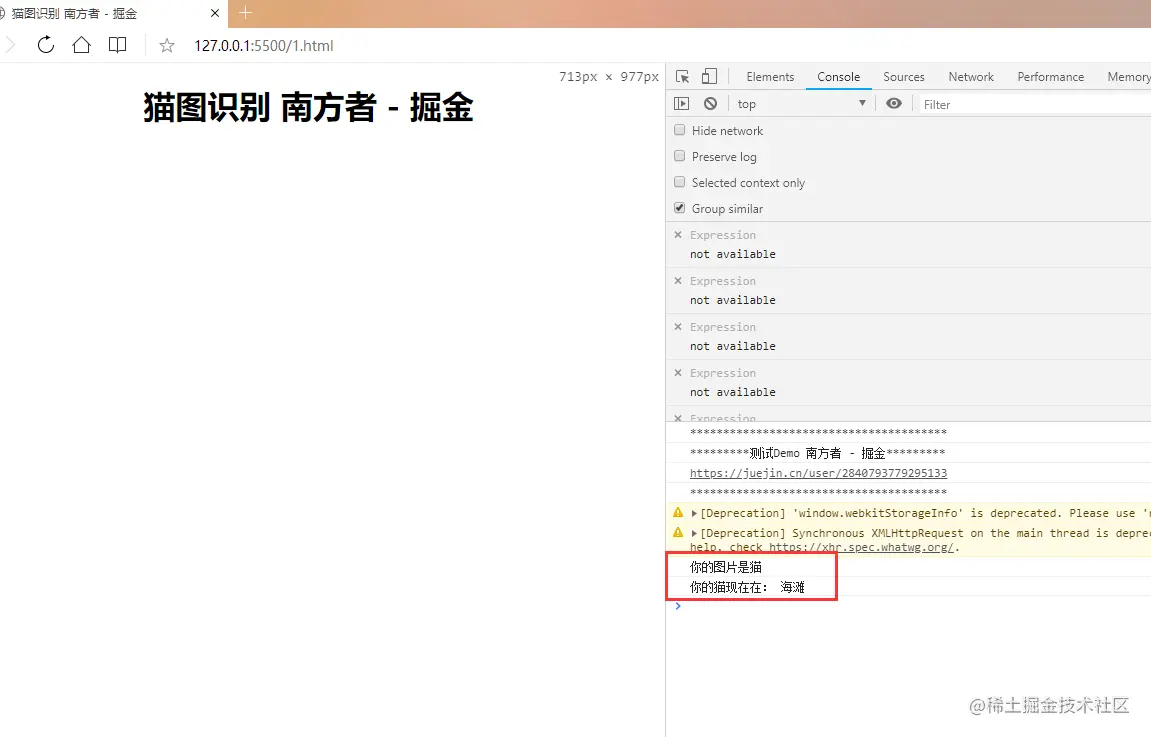Switch to the Elements tab
This screenshot has width=1151, height=737.
(x=770, y=76)
